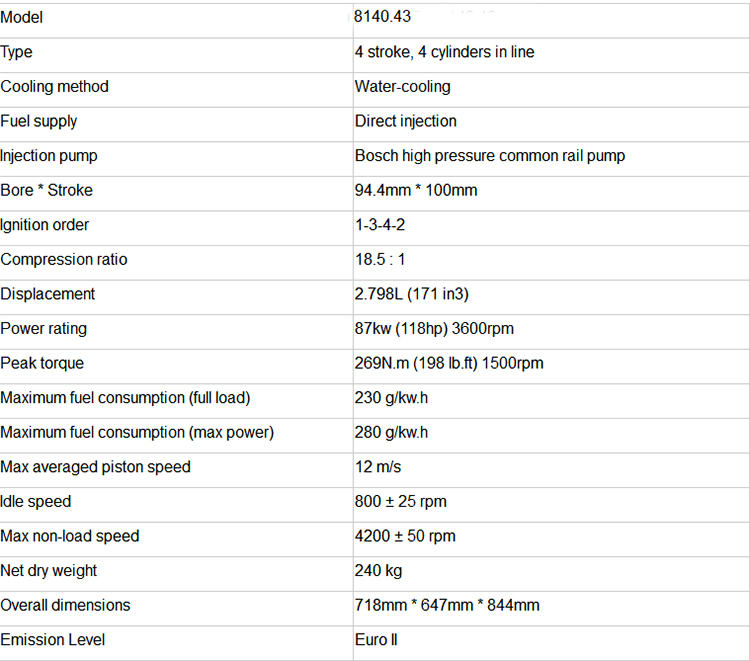Click the Displacement row label
Viewport: 750px width, 661px height.
48,294
